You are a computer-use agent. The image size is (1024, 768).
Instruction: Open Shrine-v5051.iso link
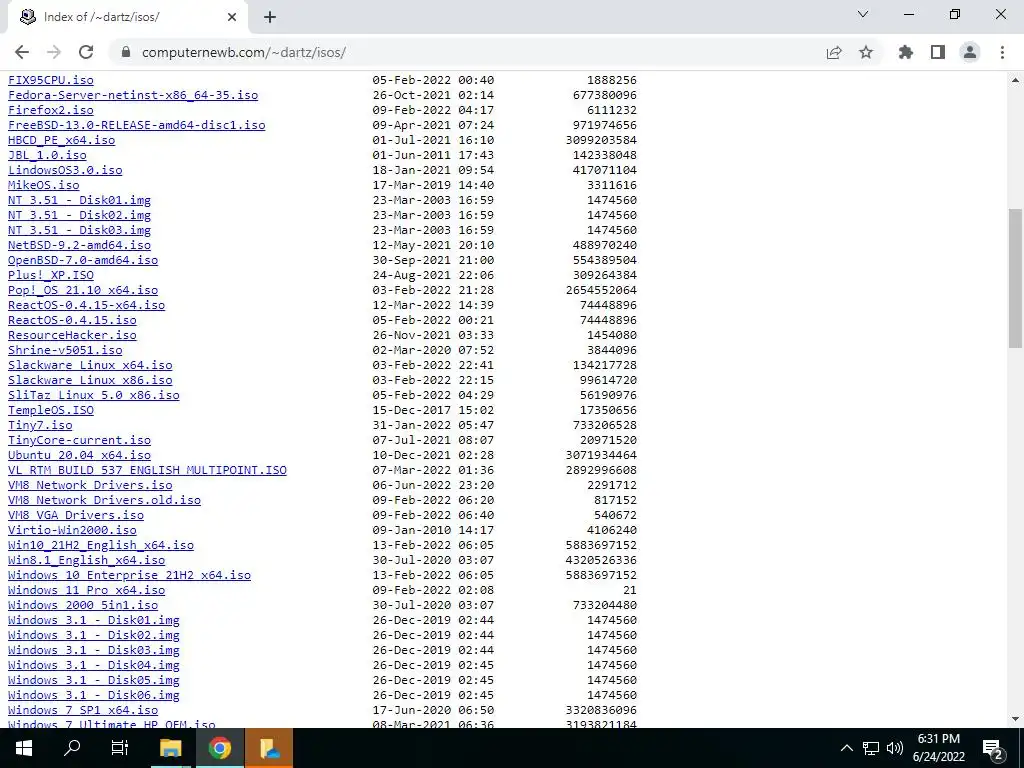coord(65,350)
